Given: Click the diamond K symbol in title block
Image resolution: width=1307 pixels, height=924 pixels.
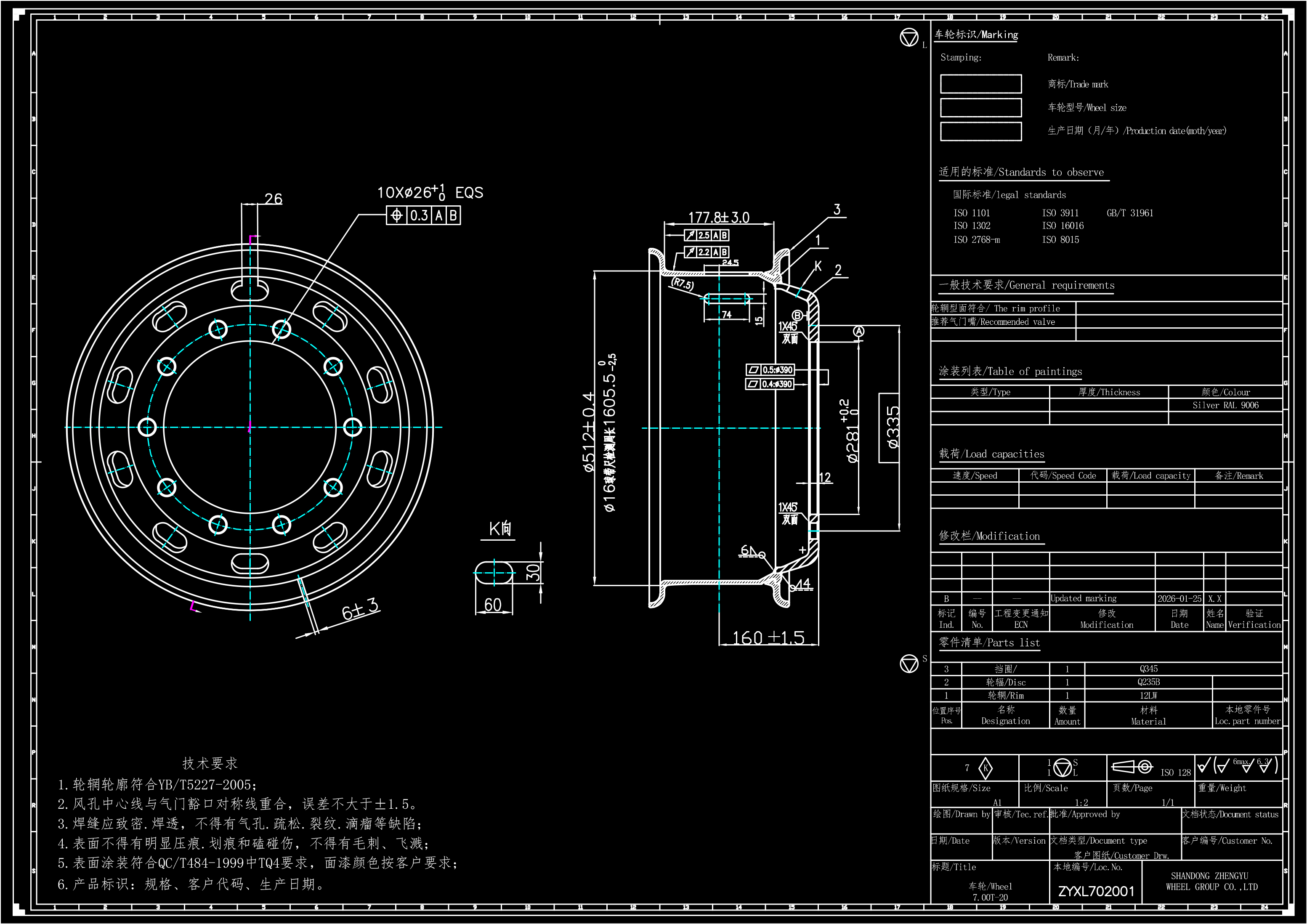Looking at the screenshot, I should point(986,768).
